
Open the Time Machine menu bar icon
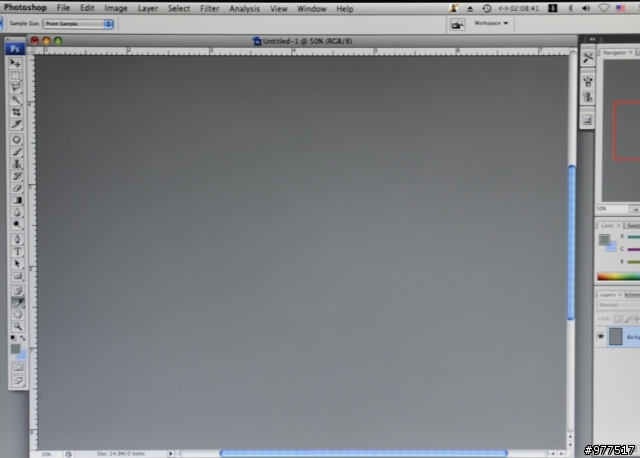[486, 8]
